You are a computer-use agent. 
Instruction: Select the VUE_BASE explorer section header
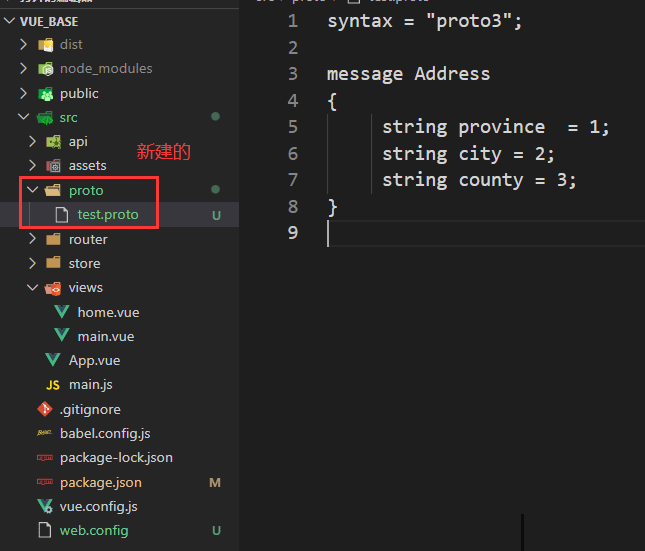click(x=119, y=21)
